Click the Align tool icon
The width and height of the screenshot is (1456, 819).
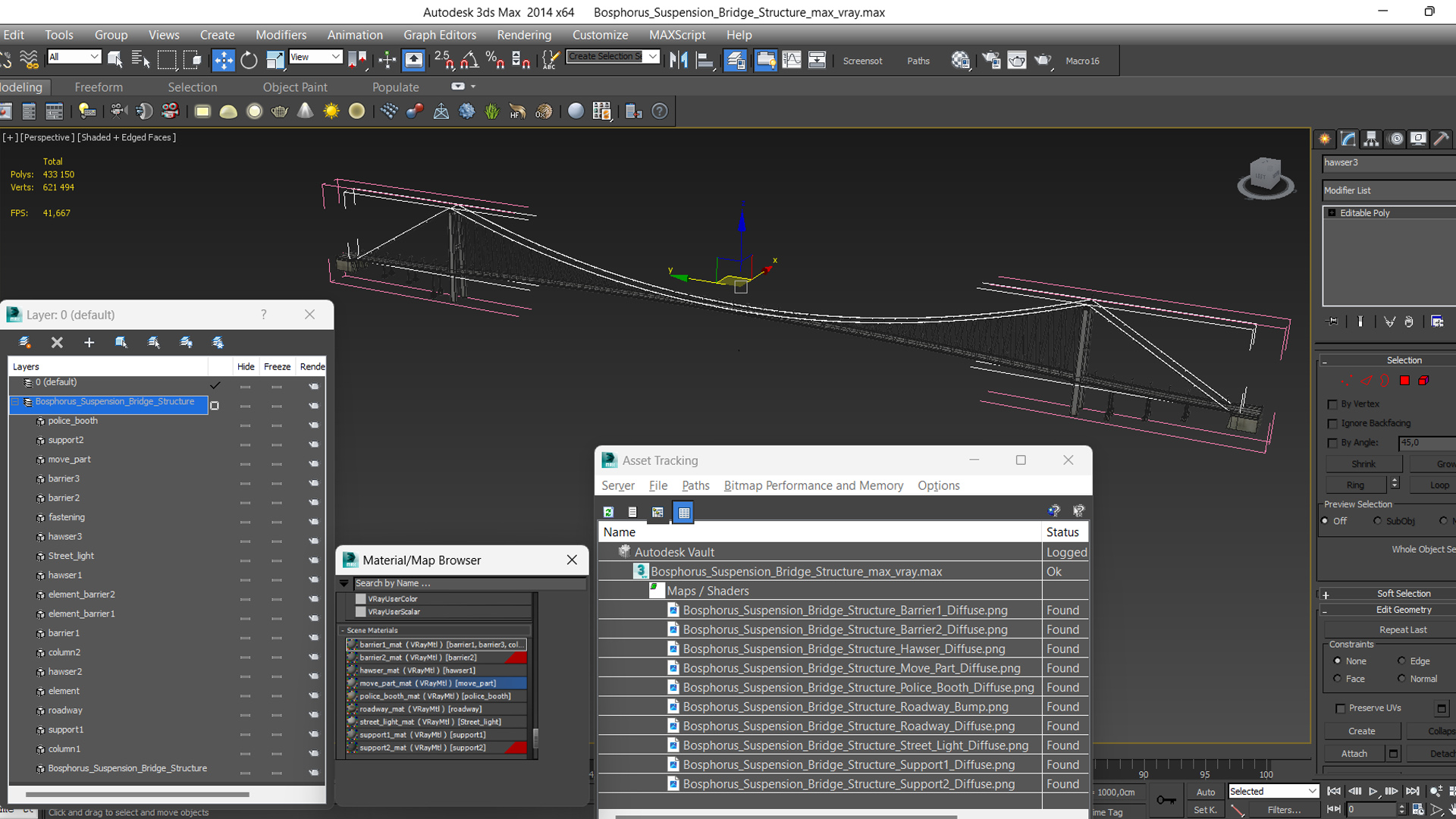[x=704, y=60]
